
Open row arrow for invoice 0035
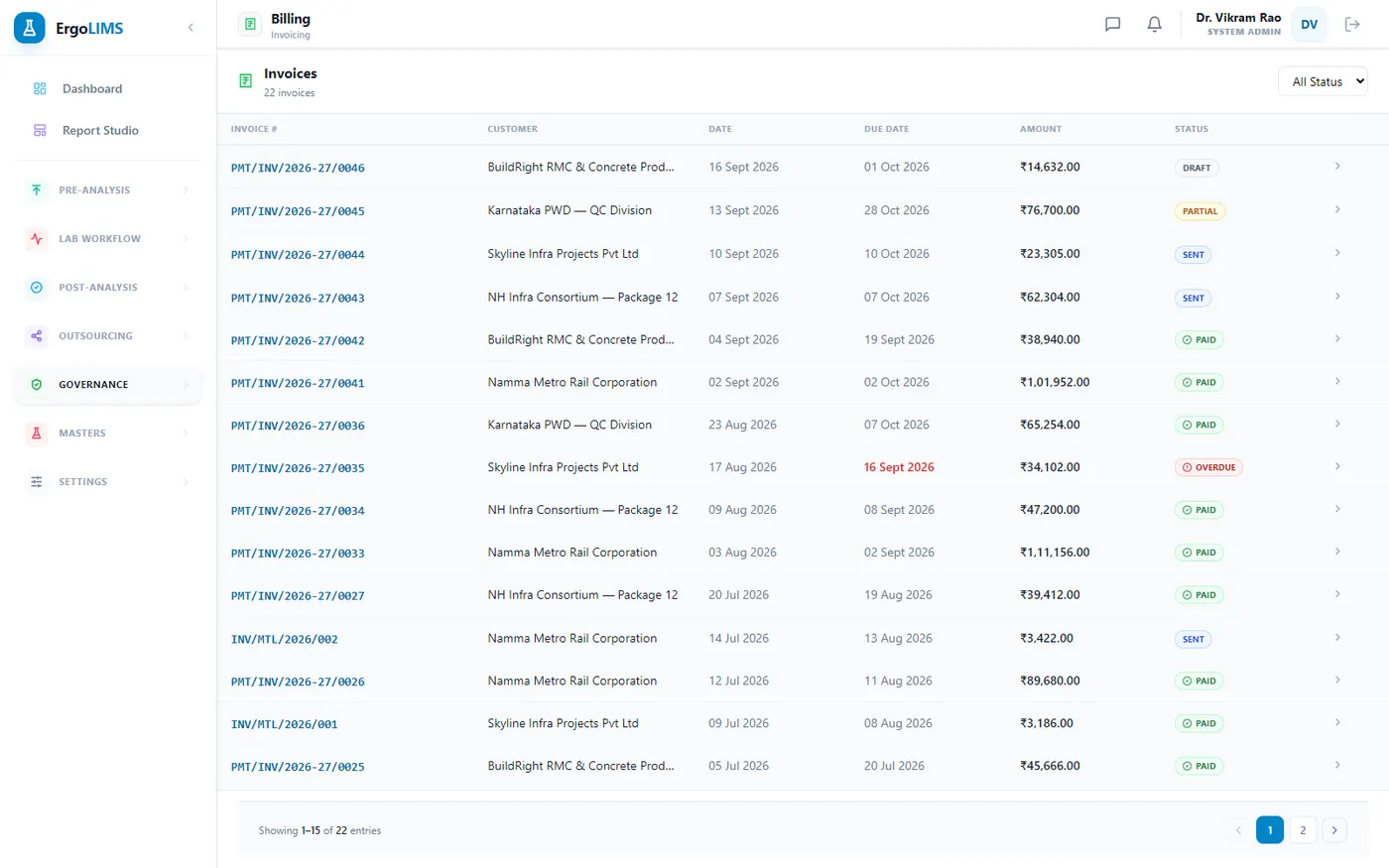(1337, 466)
